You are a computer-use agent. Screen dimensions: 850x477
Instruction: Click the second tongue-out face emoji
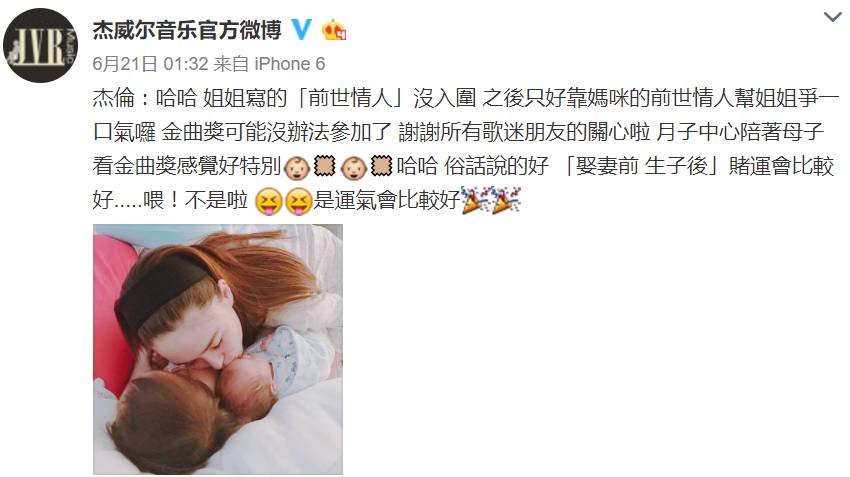pos(299,201)
